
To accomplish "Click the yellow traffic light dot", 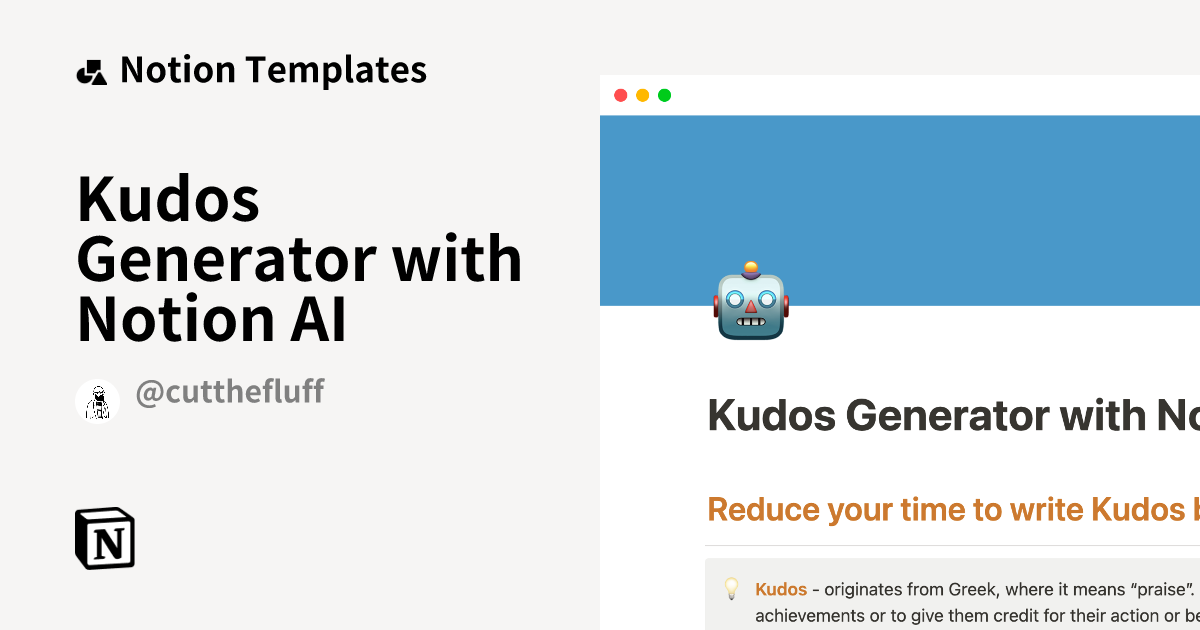I will [x=642, y=95].
